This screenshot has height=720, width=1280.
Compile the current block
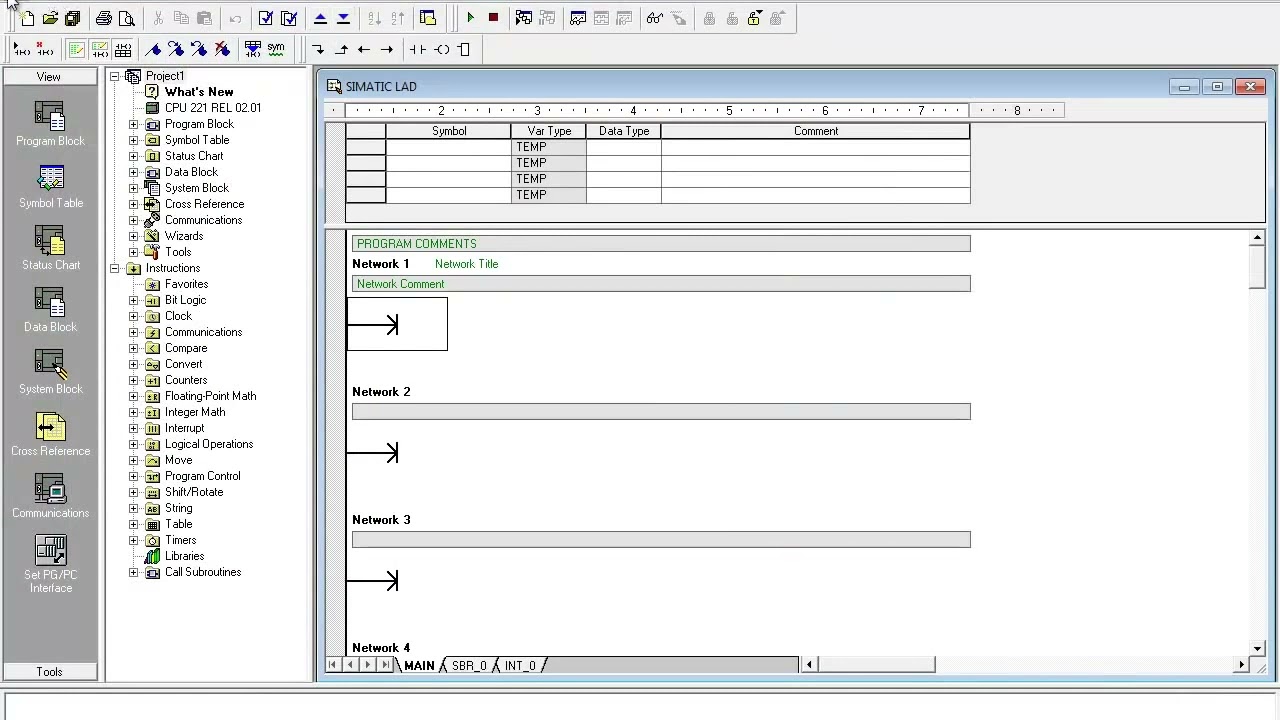point(266,18)
